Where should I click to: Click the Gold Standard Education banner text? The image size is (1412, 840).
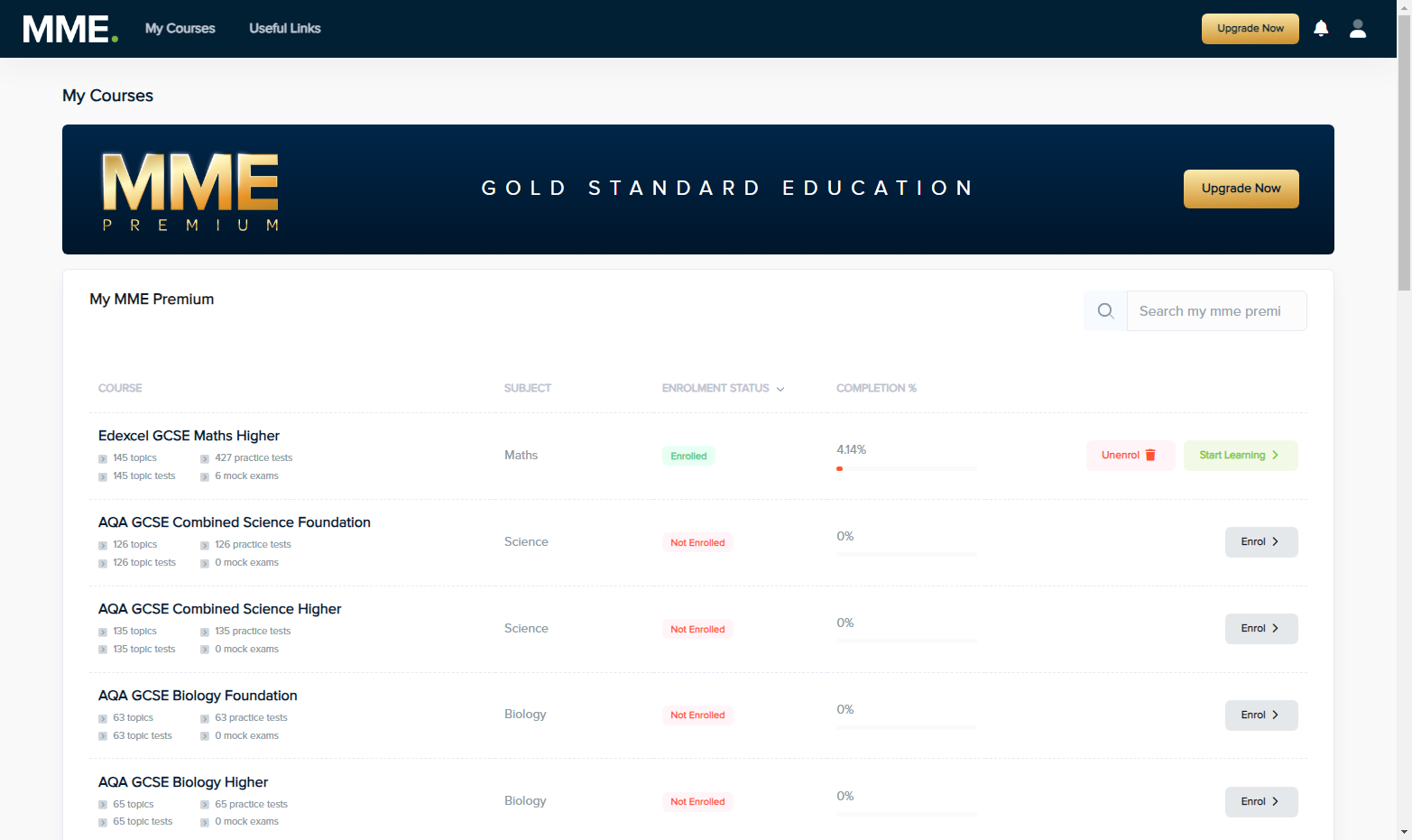[727, 189]
